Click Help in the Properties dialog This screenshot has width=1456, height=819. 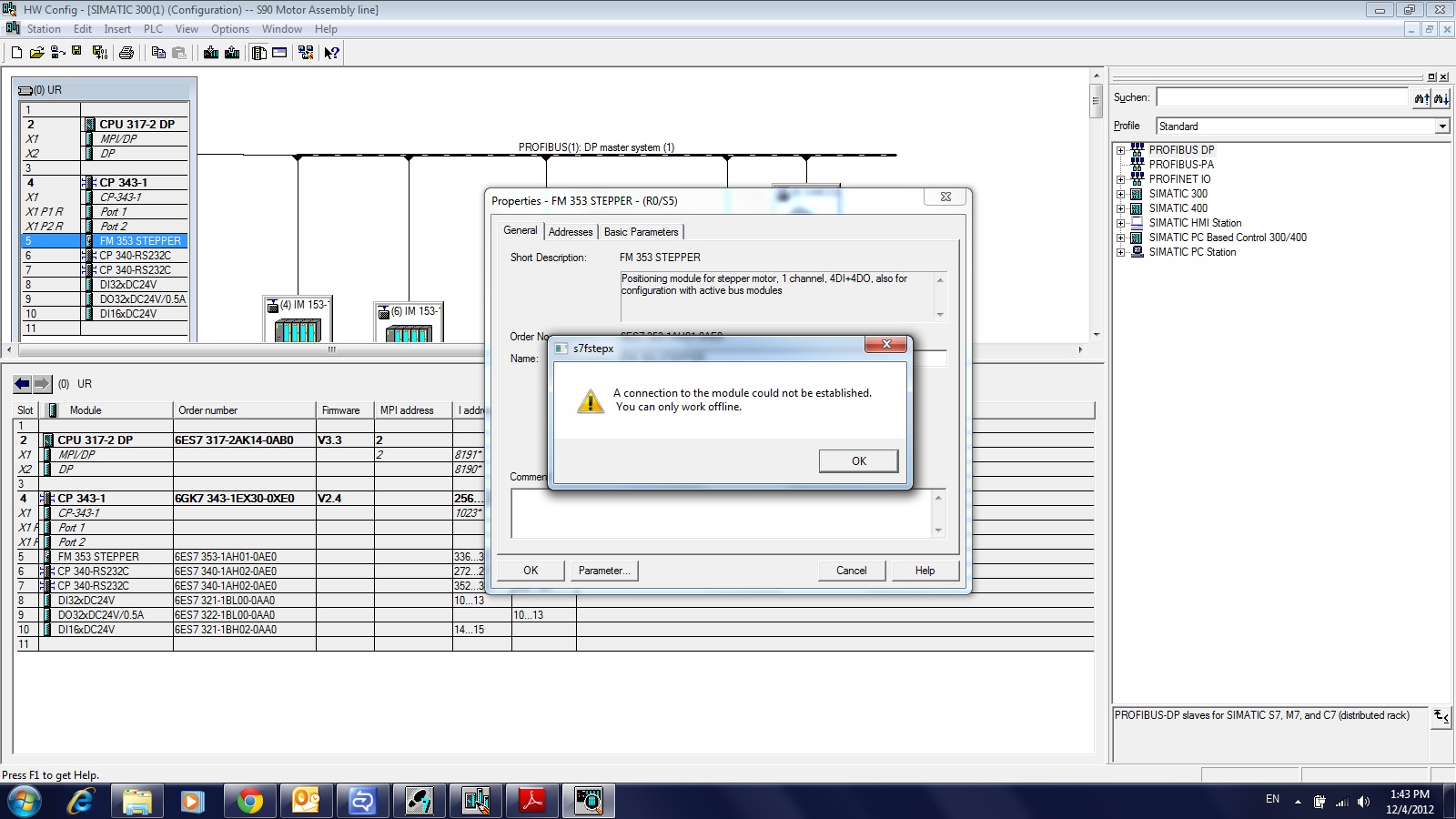pos(925,571)
